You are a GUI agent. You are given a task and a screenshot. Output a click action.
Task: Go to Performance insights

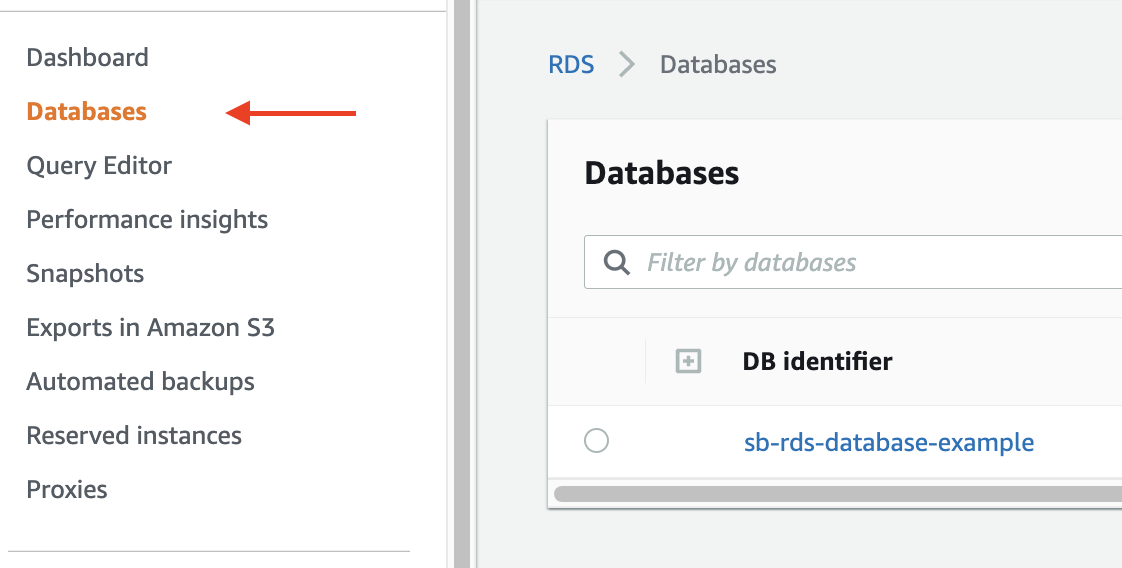(x=147, y=220)
